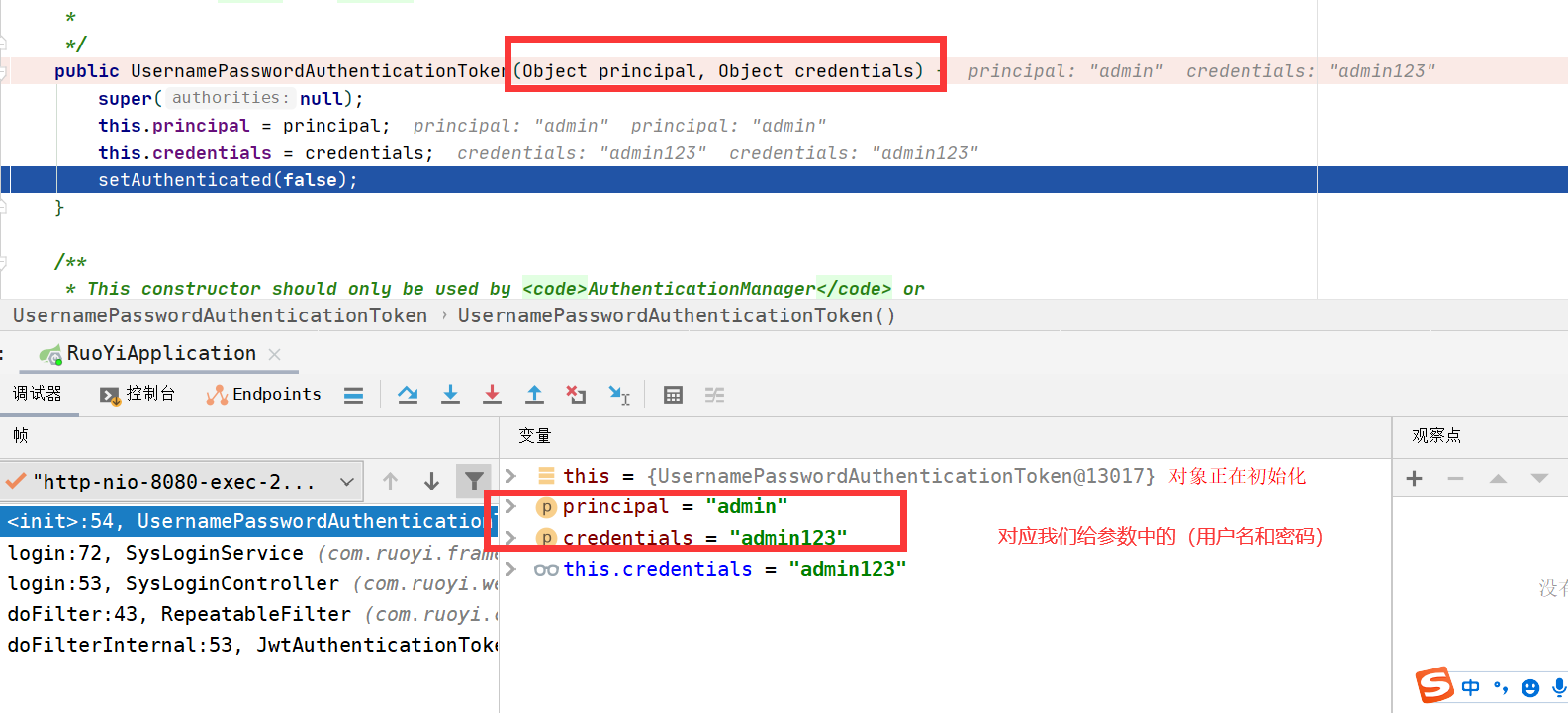Click the Step Into icon

(x=450, y=395)
